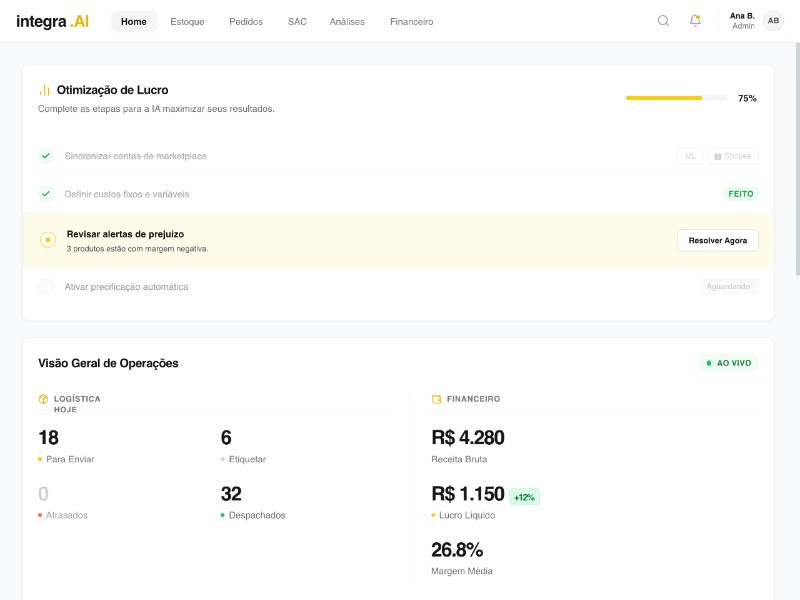Viewport: 800px width, 600px height.
Task: Open the Estoque menu
Action: click(x=187, y=21)
